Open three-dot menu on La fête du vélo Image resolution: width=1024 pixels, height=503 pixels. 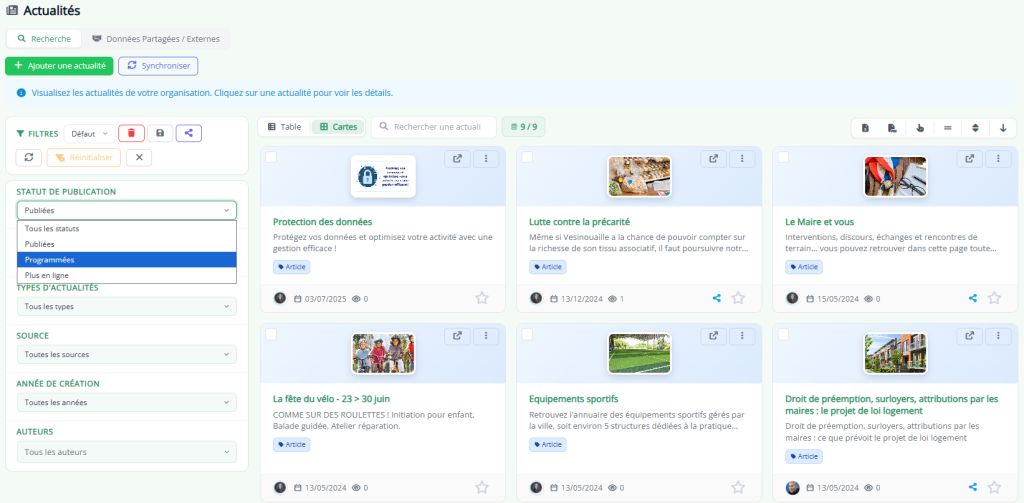pyautogui.click(x=486, y=336)
